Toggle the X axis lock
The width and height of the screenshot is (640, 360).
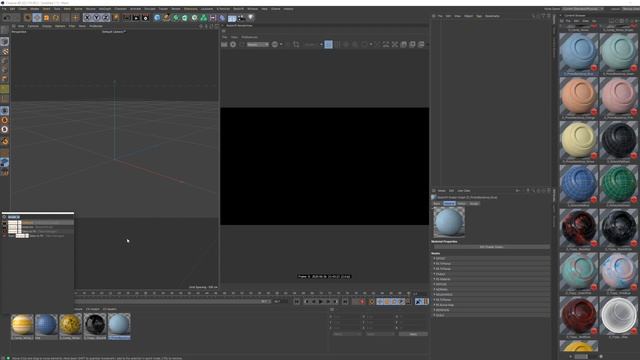point(87,18)
